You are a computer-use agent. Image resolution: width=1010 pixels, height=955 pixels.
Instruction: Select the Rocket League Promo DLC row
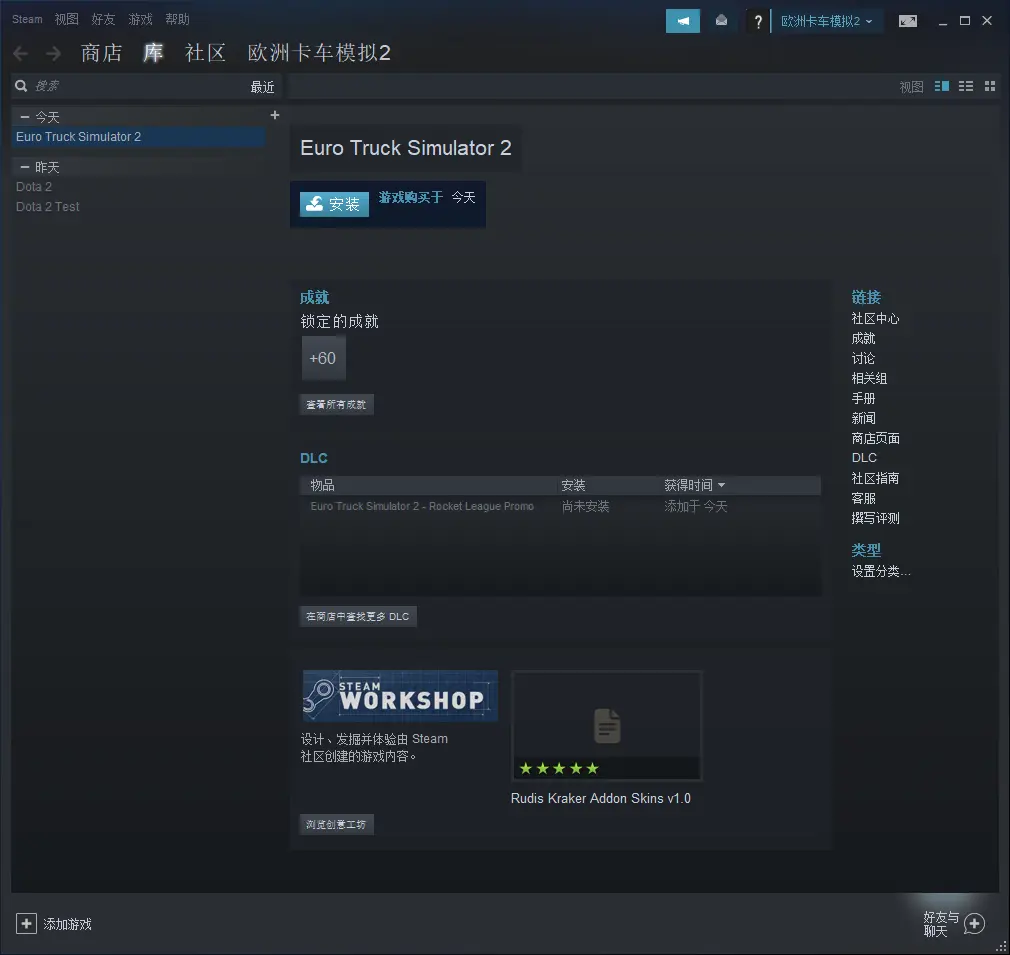(560, 507)
